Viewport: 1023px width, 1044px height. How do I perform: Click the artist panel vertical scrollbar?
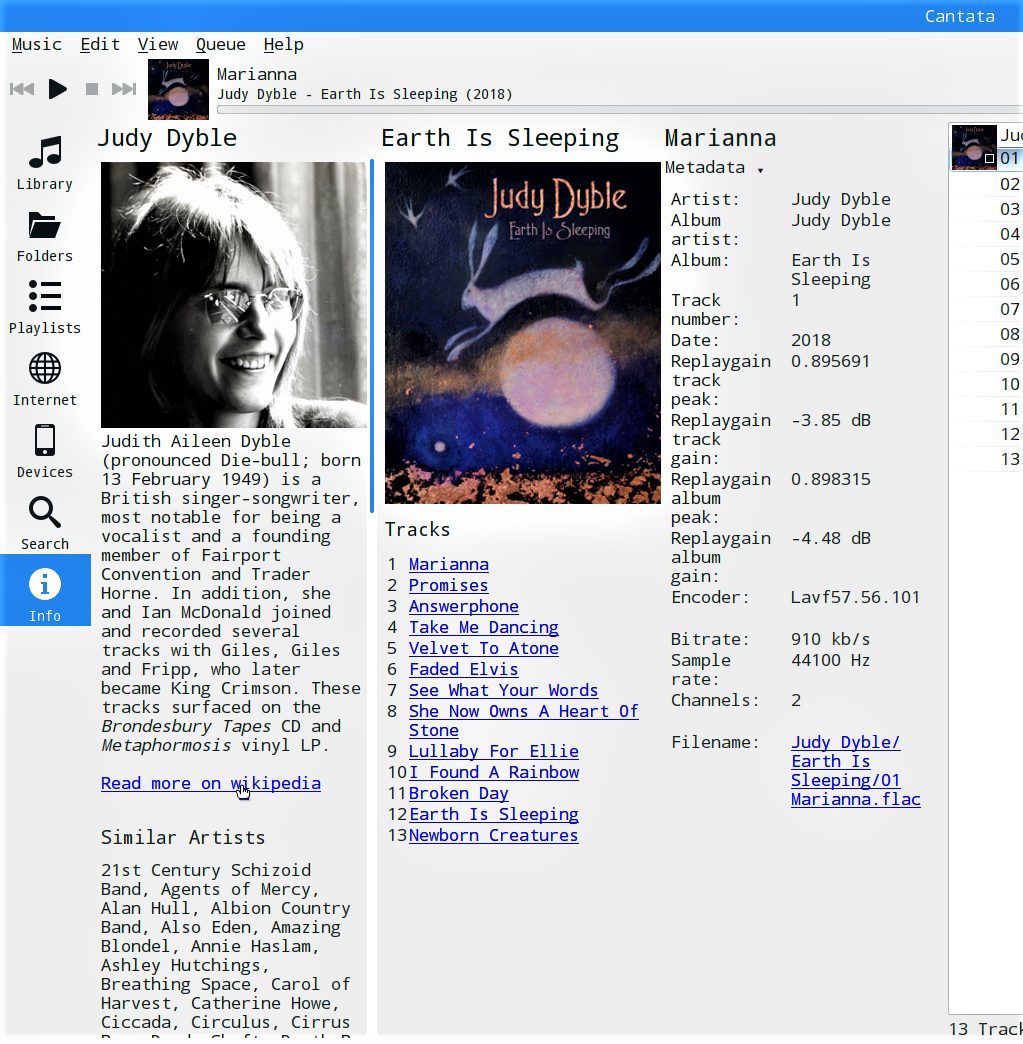click(x=372, y=336)
